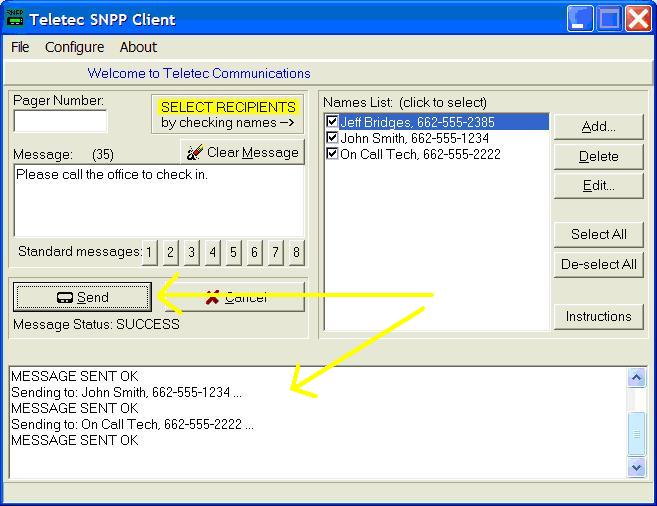
Task: Click the eraser icon on Clear Message
Action: click(x=195, y=152)
